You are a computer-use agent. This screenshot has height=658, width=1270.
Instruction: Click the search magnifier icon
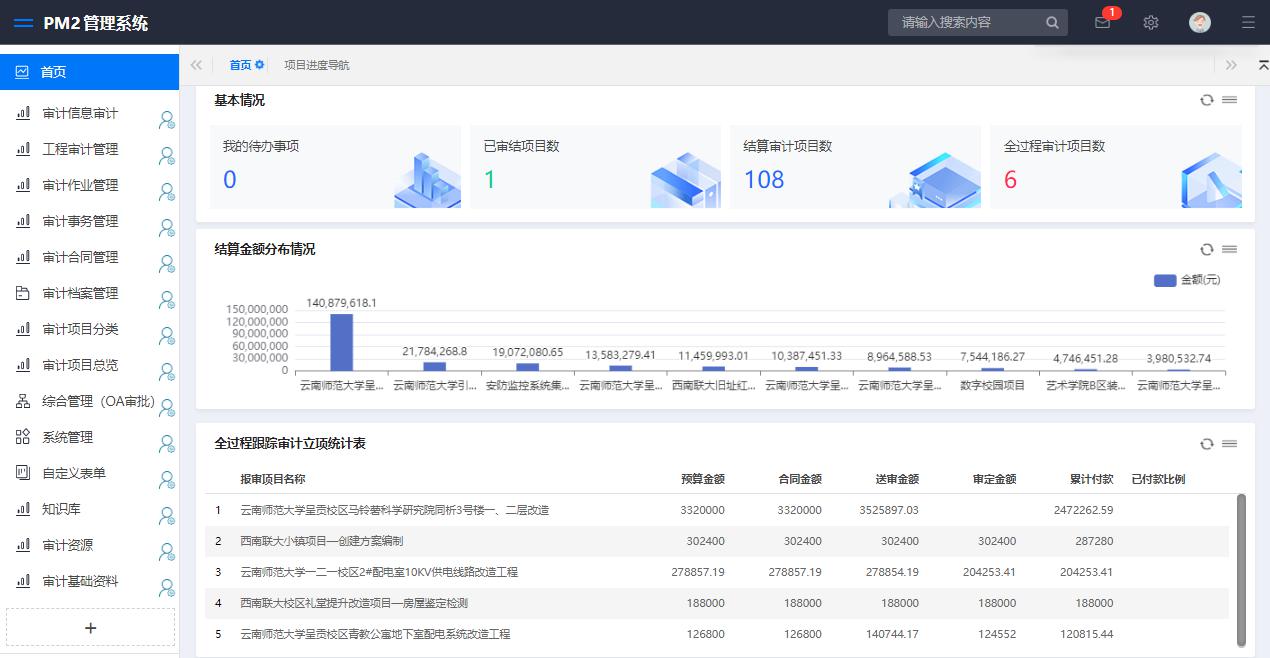[x=1052, y=23]
